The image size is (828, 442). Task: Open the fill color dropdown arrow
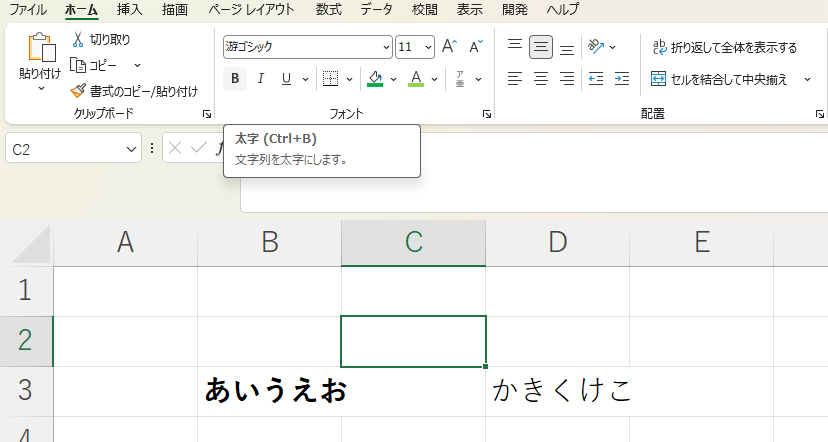coord(393,79)
